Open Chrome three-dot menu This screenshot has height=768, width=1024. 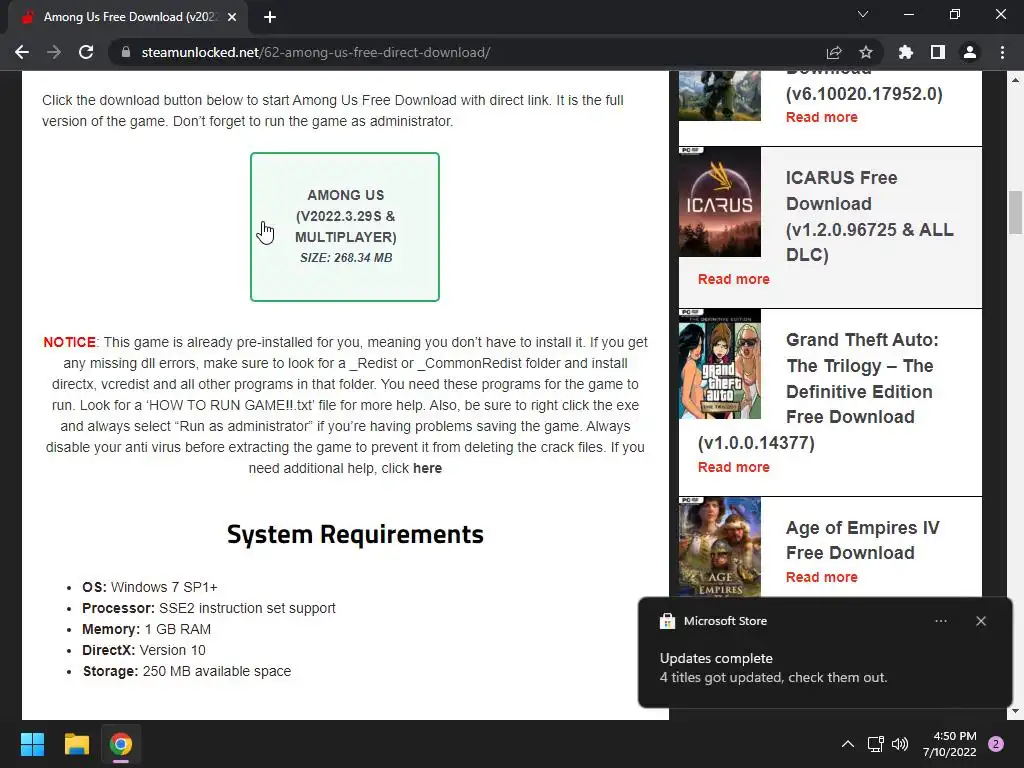[x=1002, y=52]
